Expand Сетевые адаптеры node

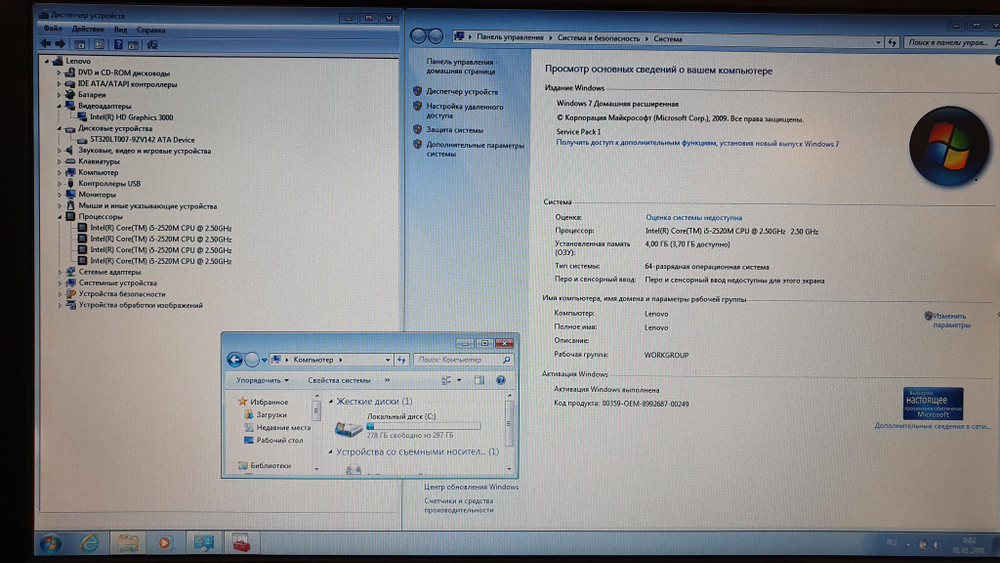click(59, 272)
